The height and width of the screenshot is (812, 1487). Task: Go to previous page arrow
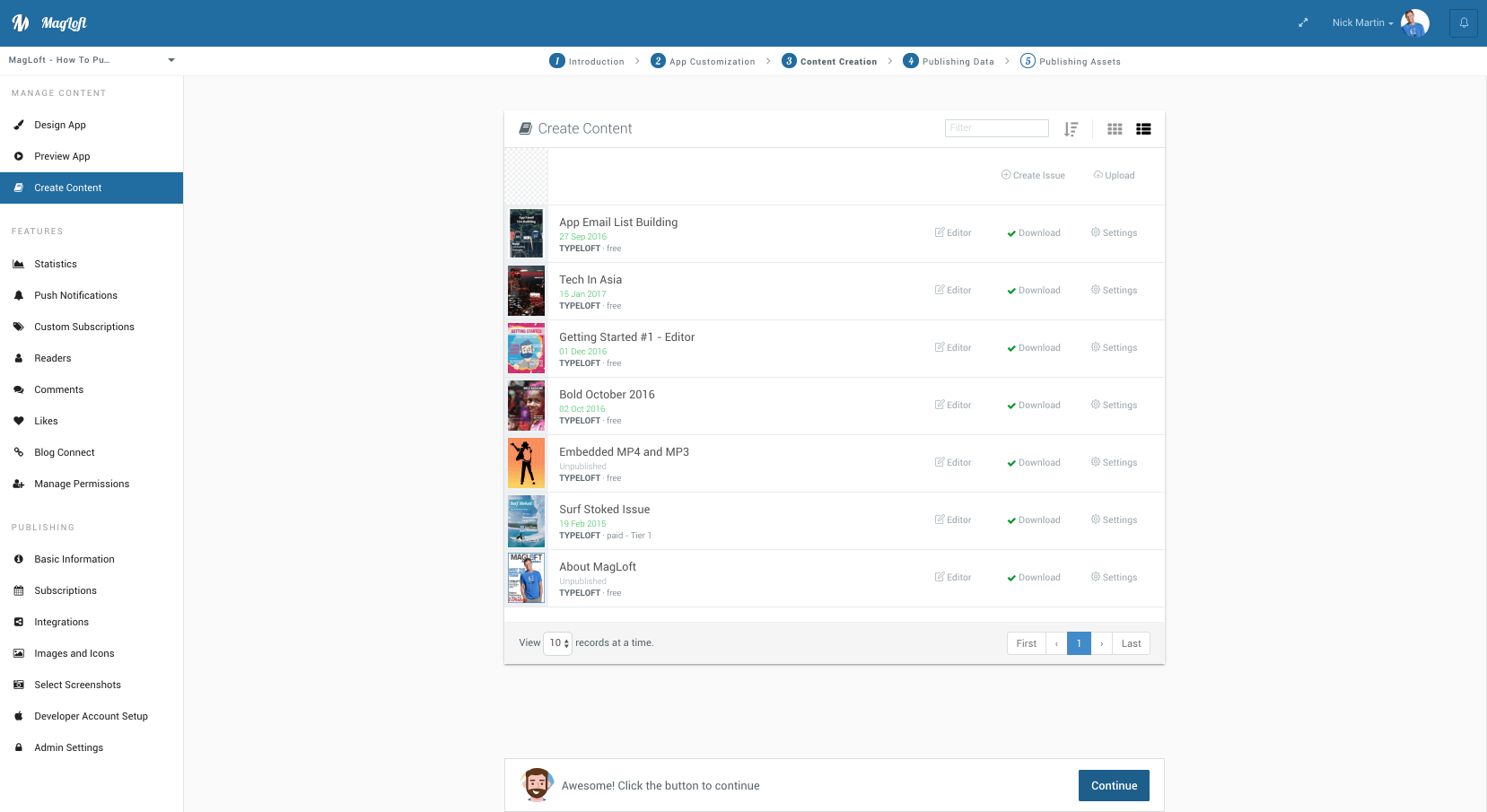click(1056, 643)
